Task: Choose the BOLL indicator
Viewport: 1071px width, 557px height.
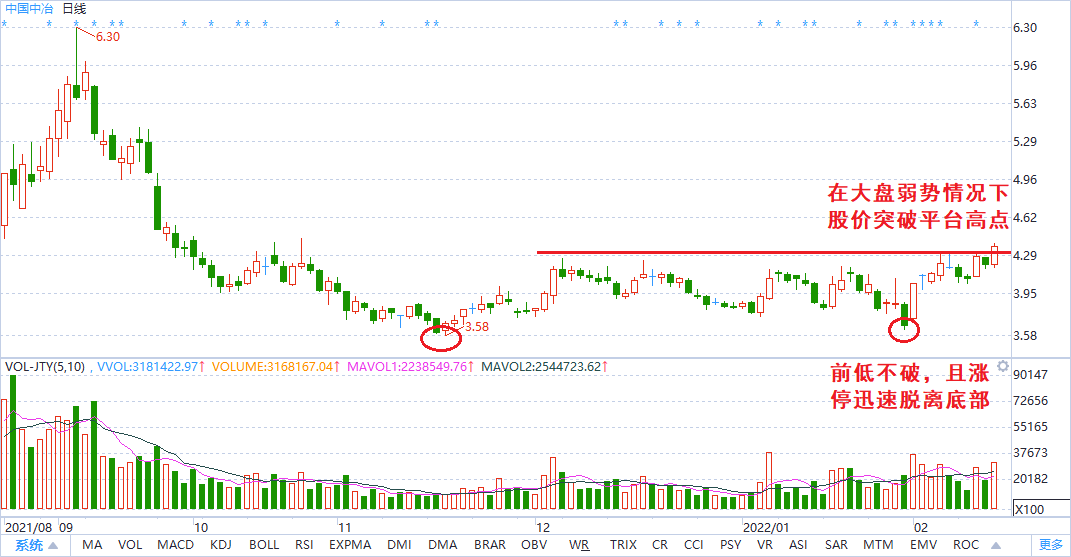Action: pos(264,545)
